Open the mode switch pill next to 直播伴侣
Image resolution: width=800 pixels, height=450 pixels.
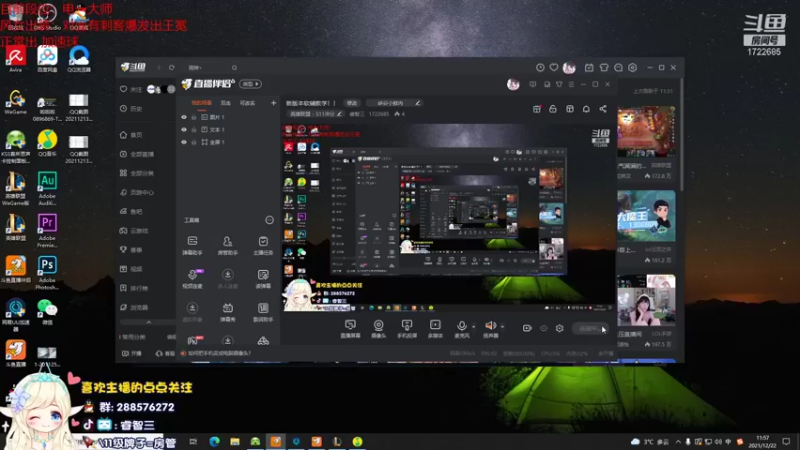(251, 84)
